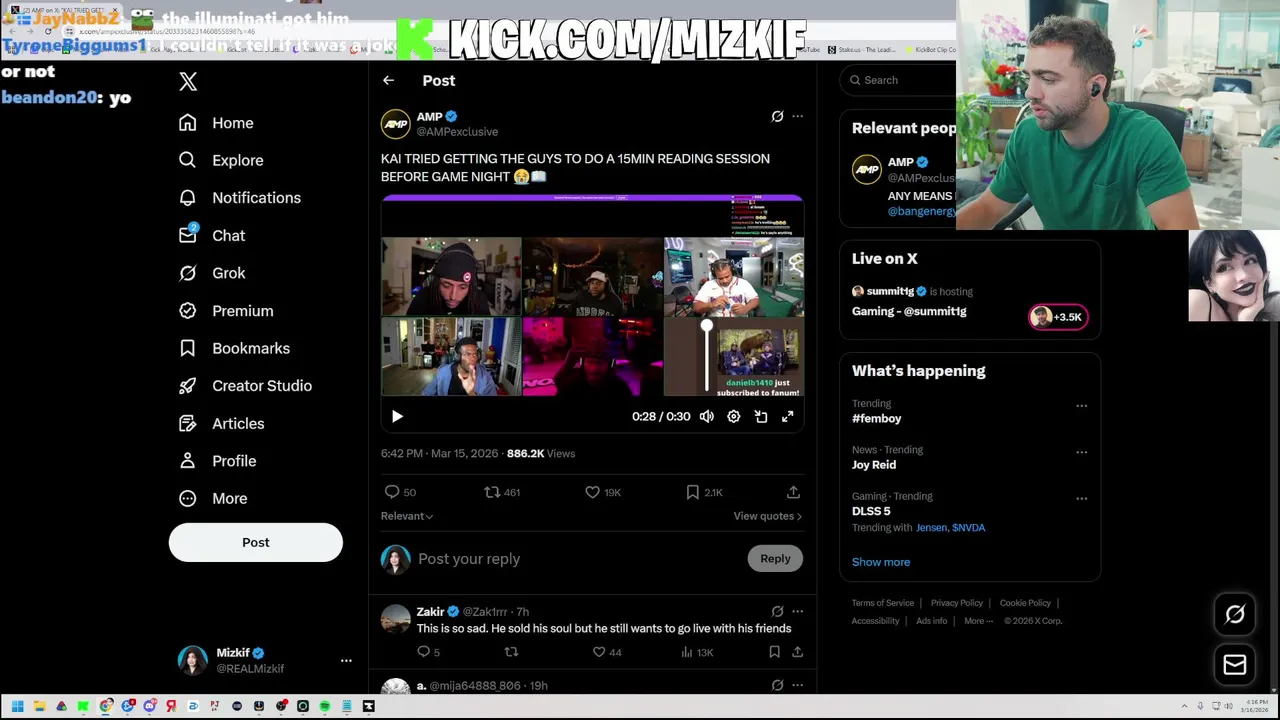Open More menu in sidebar

[x=212, y=499]
